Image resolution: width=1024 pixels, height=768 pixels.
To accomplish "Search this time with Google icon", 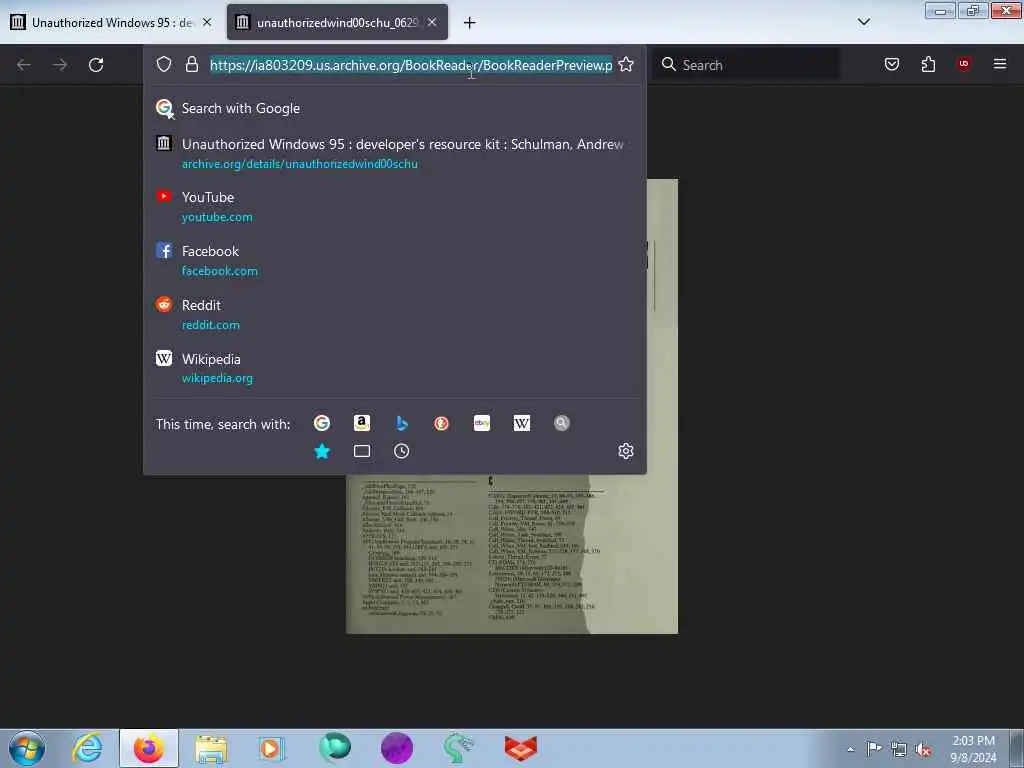I will coord(322,423).
